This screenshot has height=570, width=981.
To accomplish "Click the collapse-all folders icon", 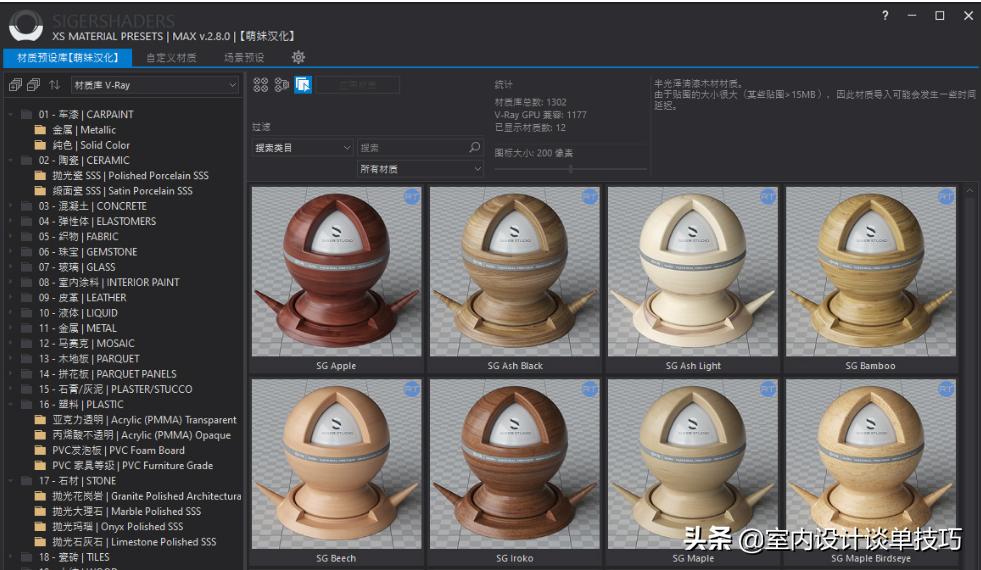I will tap(34, 84).
